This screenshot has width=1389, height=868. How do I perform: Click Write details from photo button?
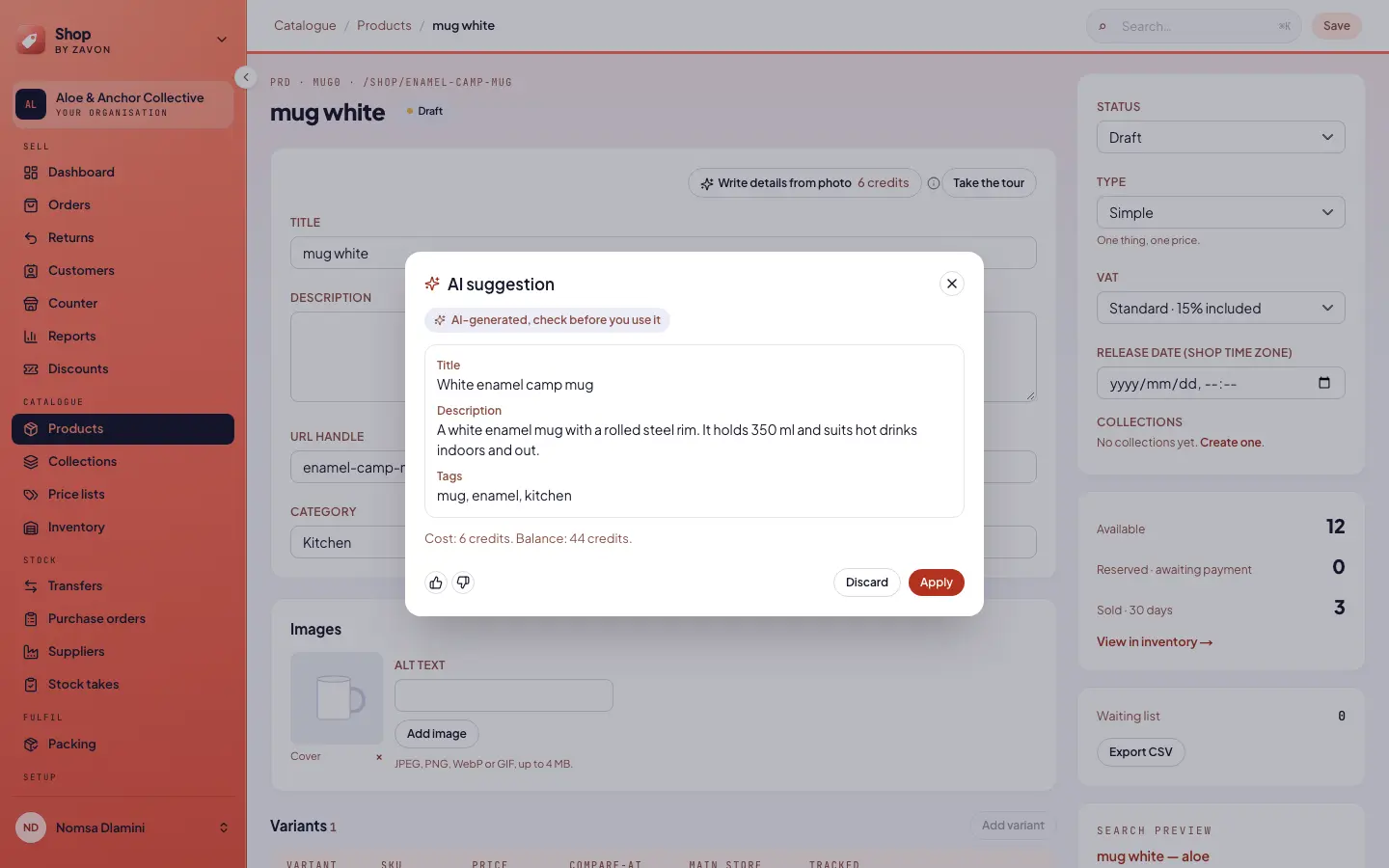tap(804, 183)
